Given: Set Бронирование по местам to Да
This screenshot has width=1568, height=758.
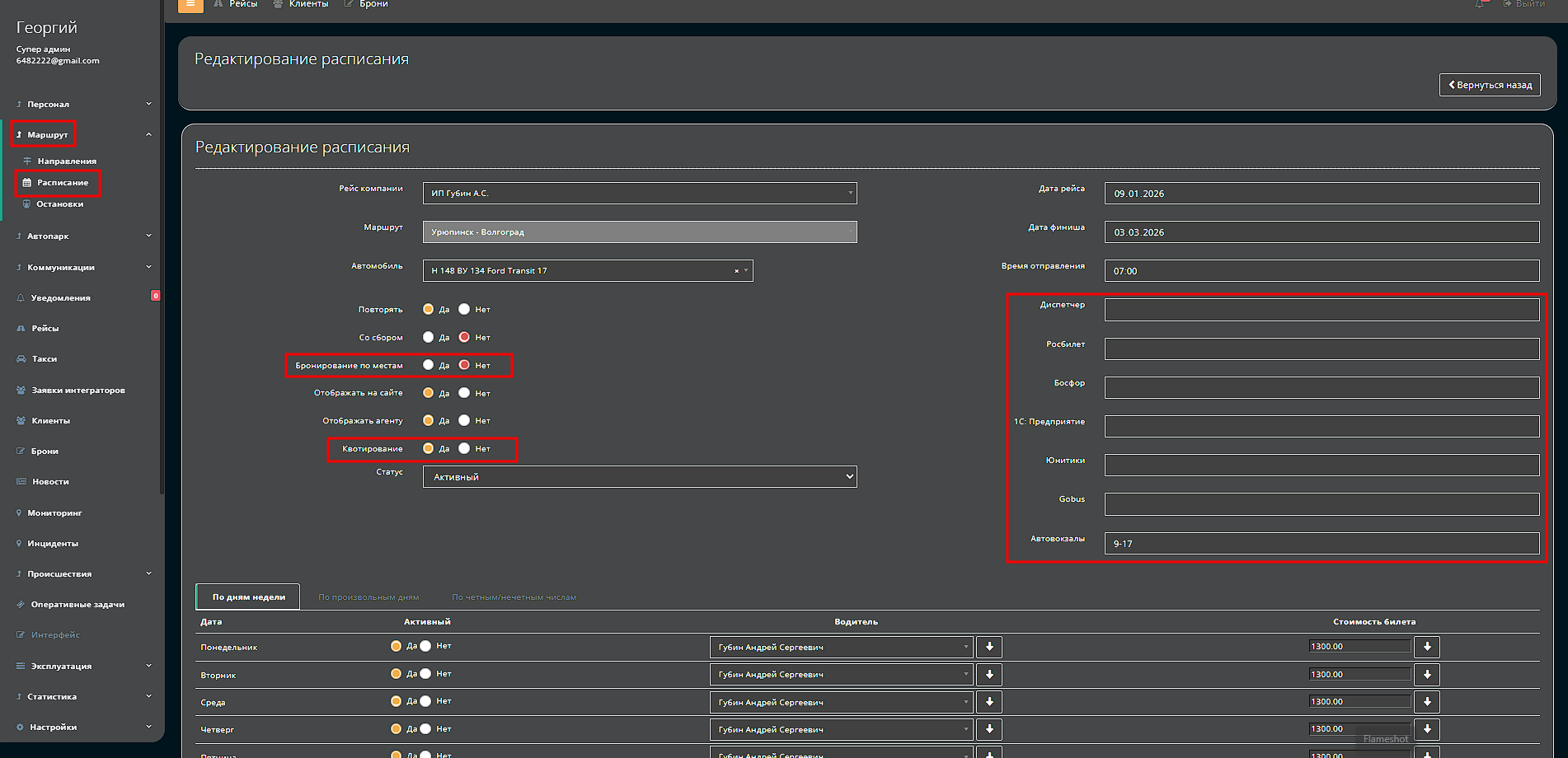Looking at the screenshot, I should 428,365.
